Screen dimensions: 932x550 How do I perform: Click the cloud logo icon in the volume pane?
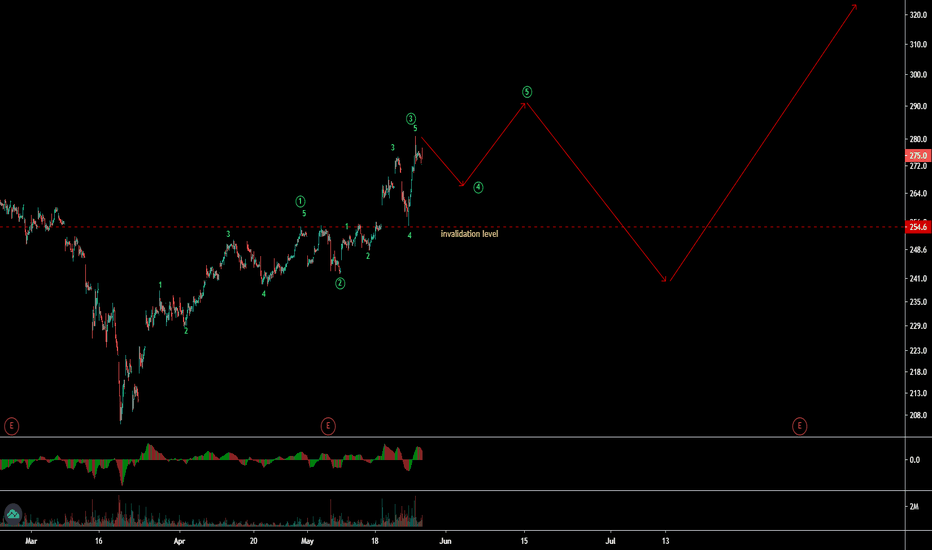(x=13, y=514)
